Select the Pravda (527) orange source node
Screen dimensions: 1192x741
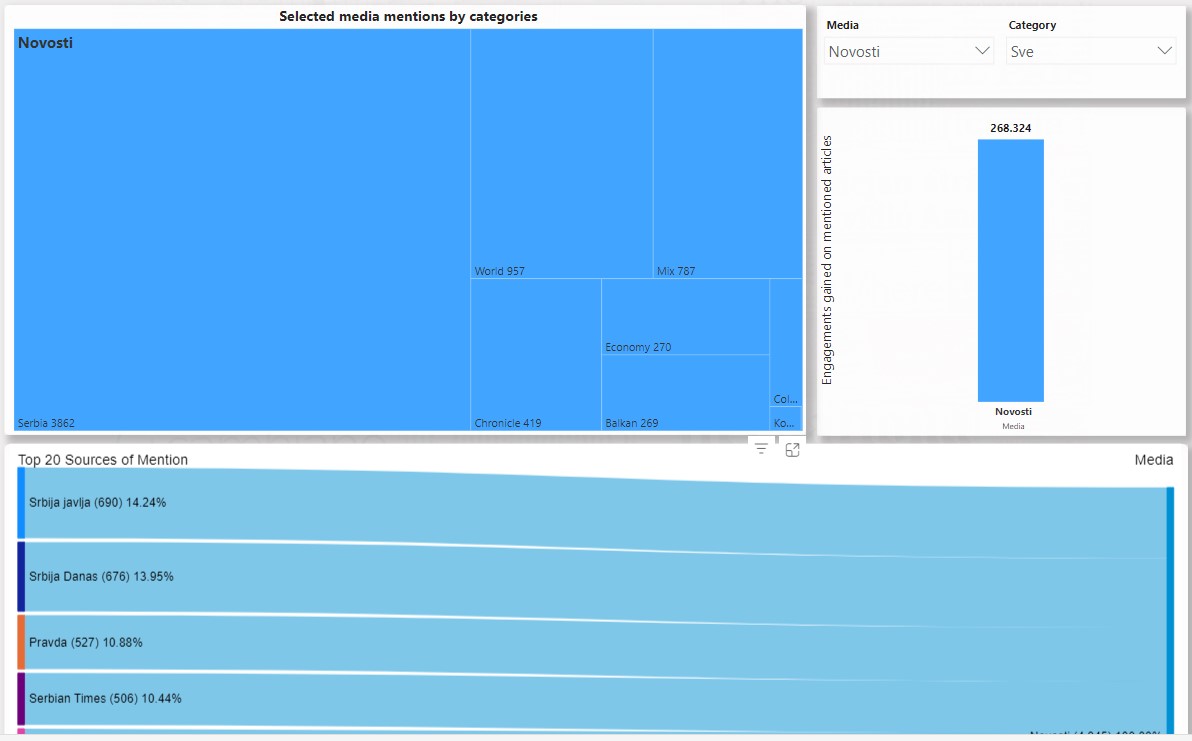coord(21,642)
